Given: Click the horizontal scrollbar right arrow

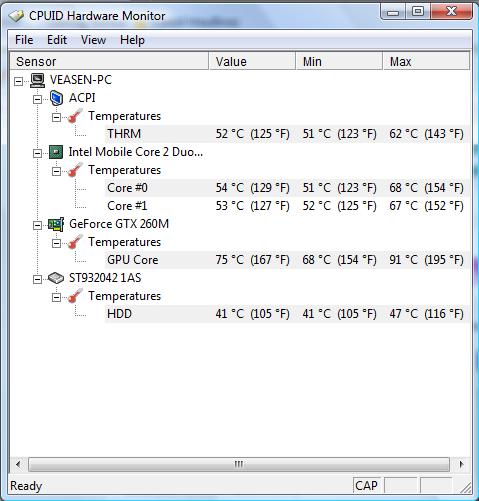Looking at the screenshot, I should pyautogui.click(x=461, y=464).
